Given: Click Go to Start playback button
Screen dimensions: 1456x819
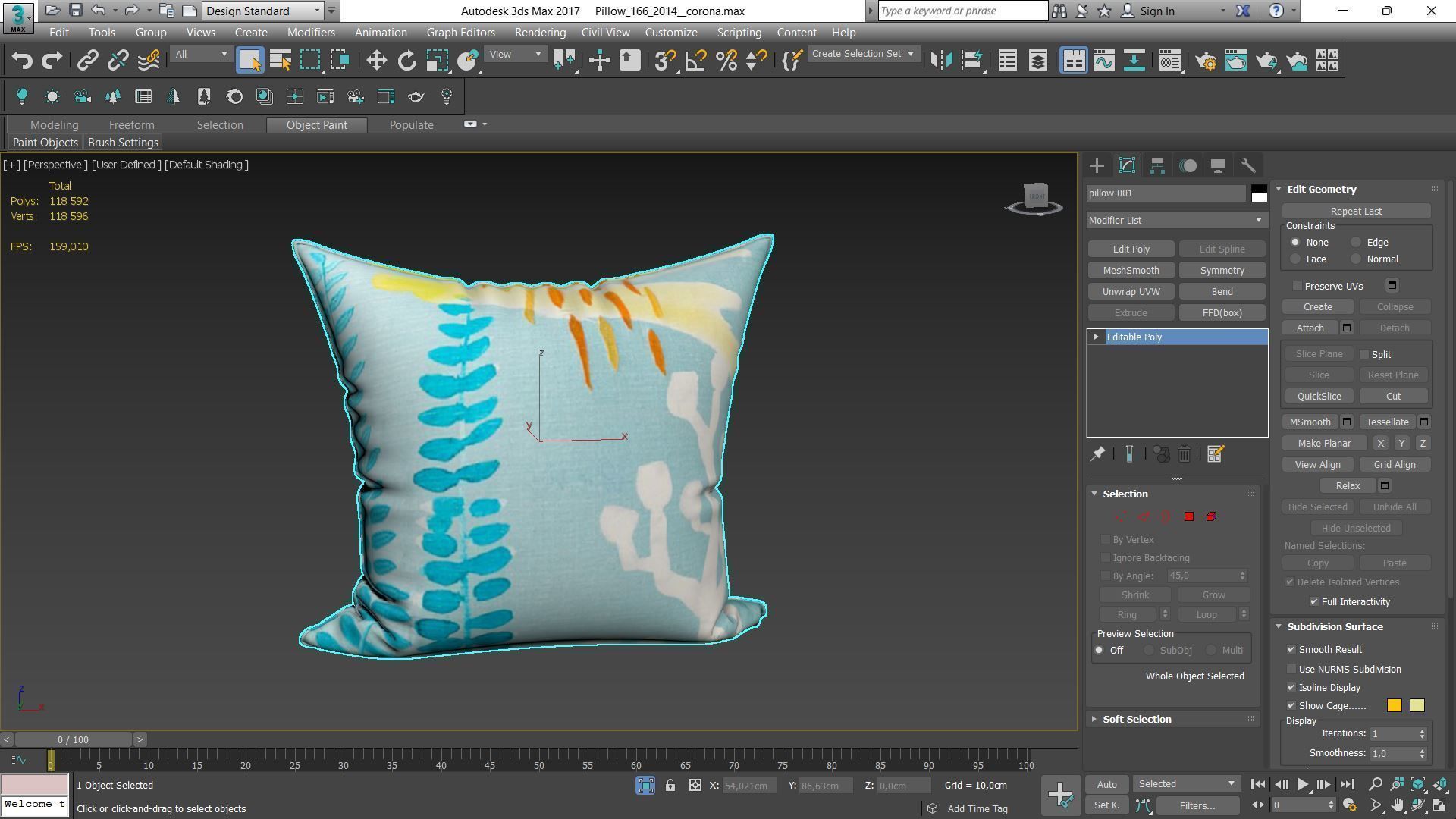Looking at the screenshot, I should click(x=1257, y=784).
